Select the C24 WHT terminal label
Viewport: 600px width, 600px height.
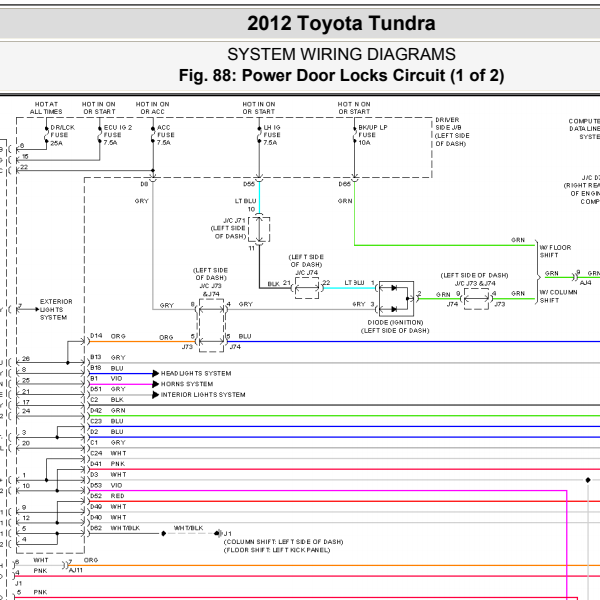pos(108,453)
